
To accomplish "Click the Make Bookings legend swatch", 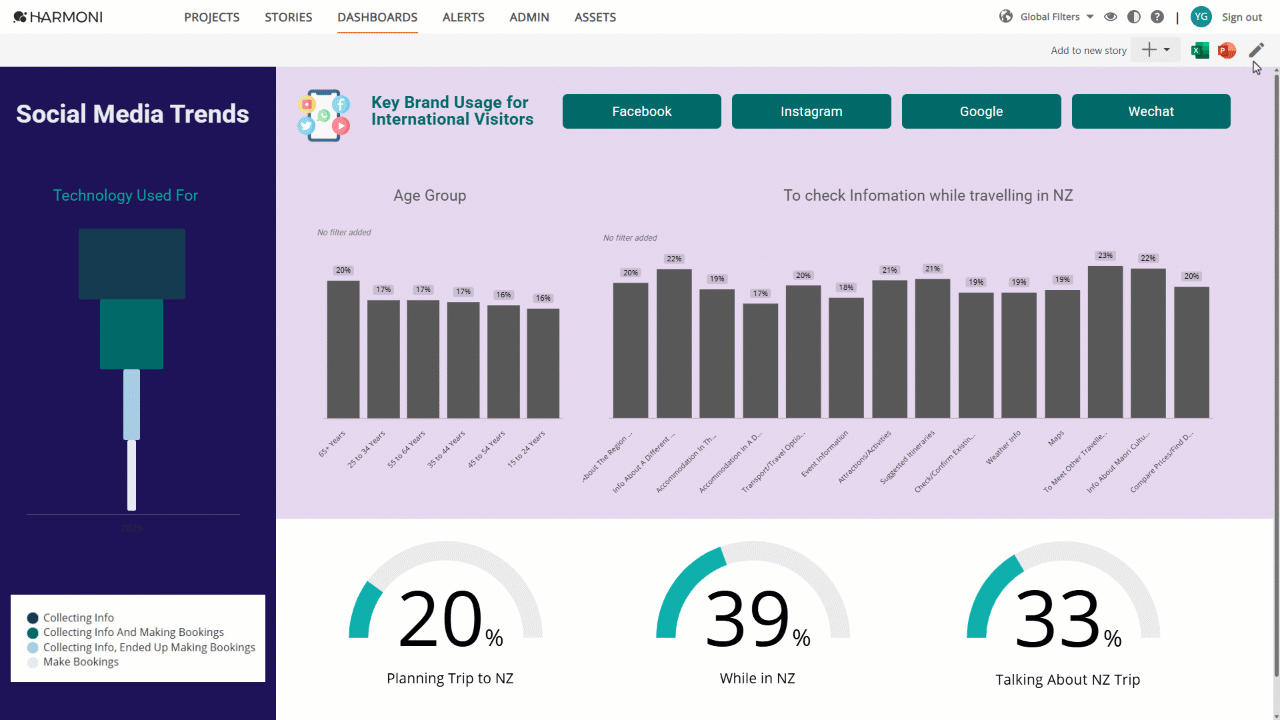I will point(33,662).
